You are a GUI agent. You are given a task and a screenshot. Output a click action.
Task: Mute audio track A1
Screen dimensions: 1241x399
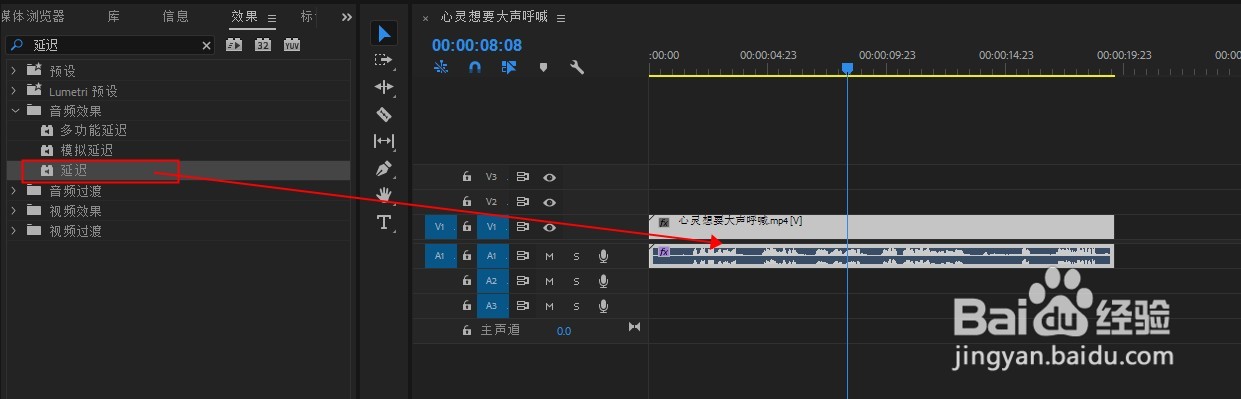[x=549, y=256]
